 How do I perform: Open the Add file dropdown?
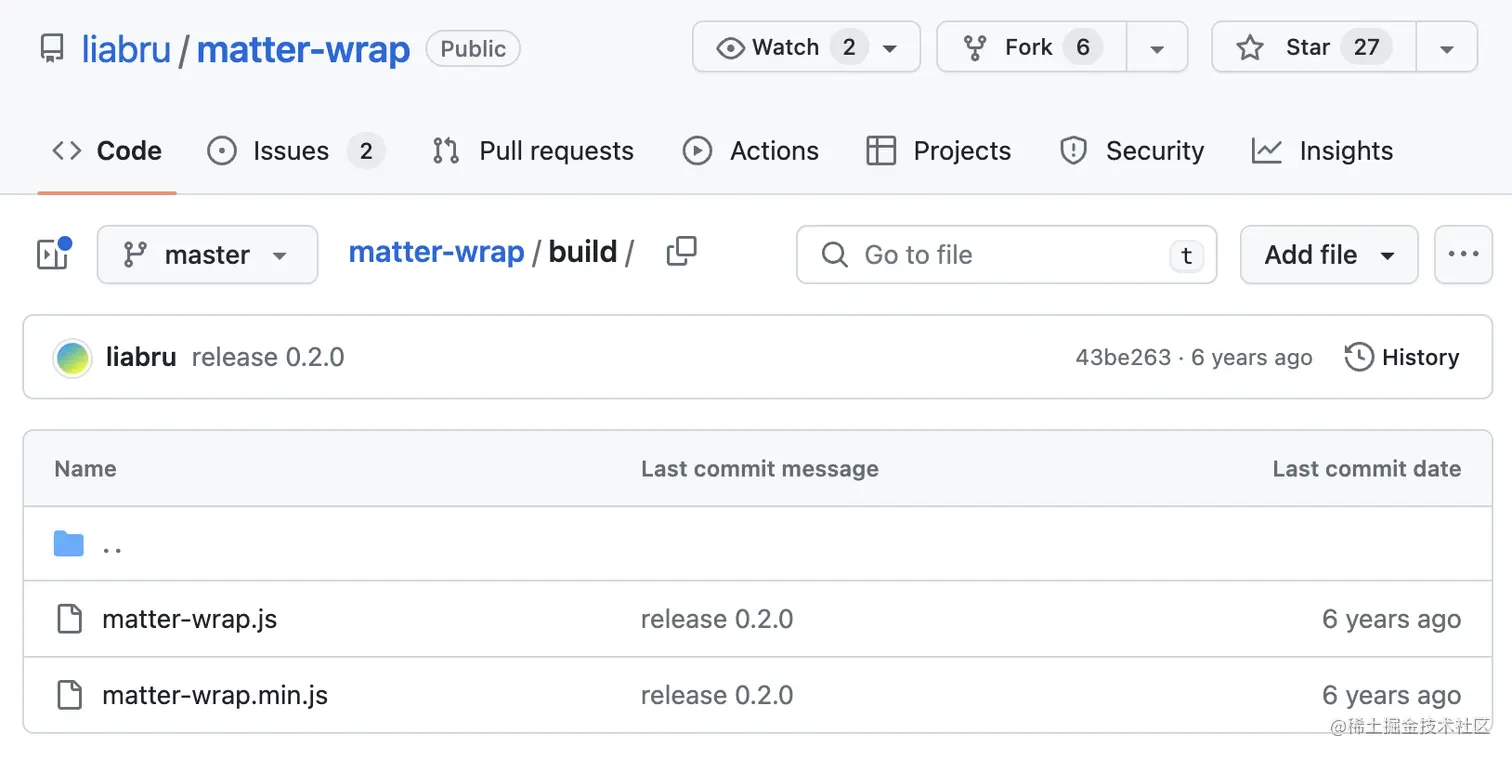pyautogui.click(x=1329, y=254)
